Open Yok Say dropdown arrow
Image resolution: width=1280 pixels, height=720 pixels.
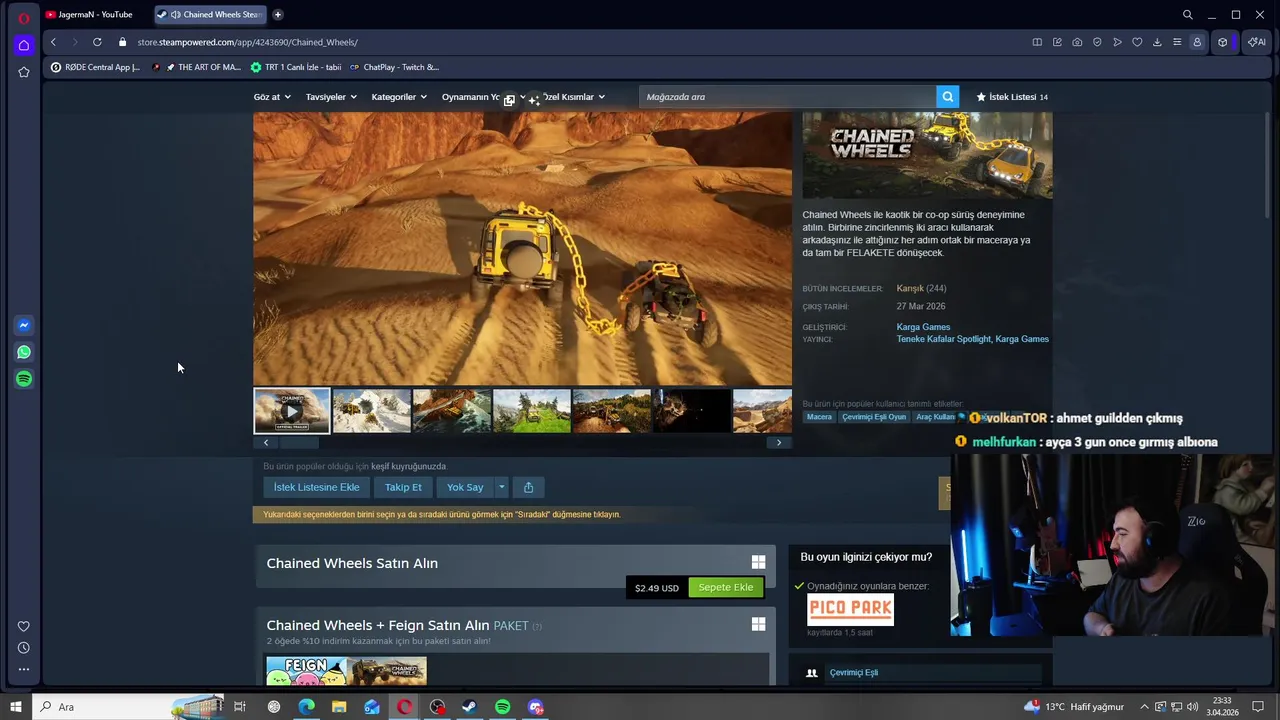[501, 487]
